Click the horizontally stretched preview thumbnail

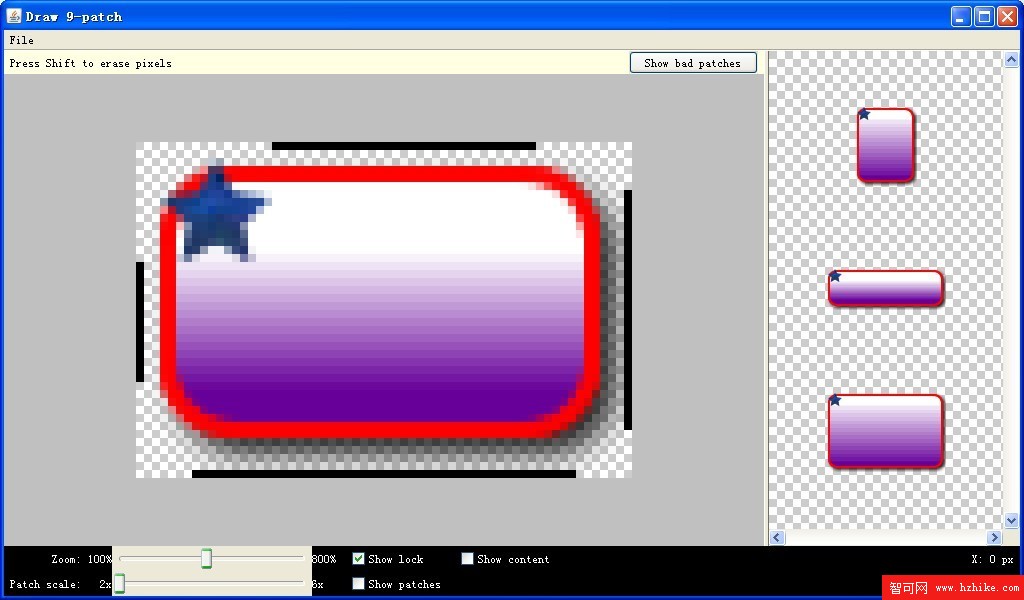point(886,288)
